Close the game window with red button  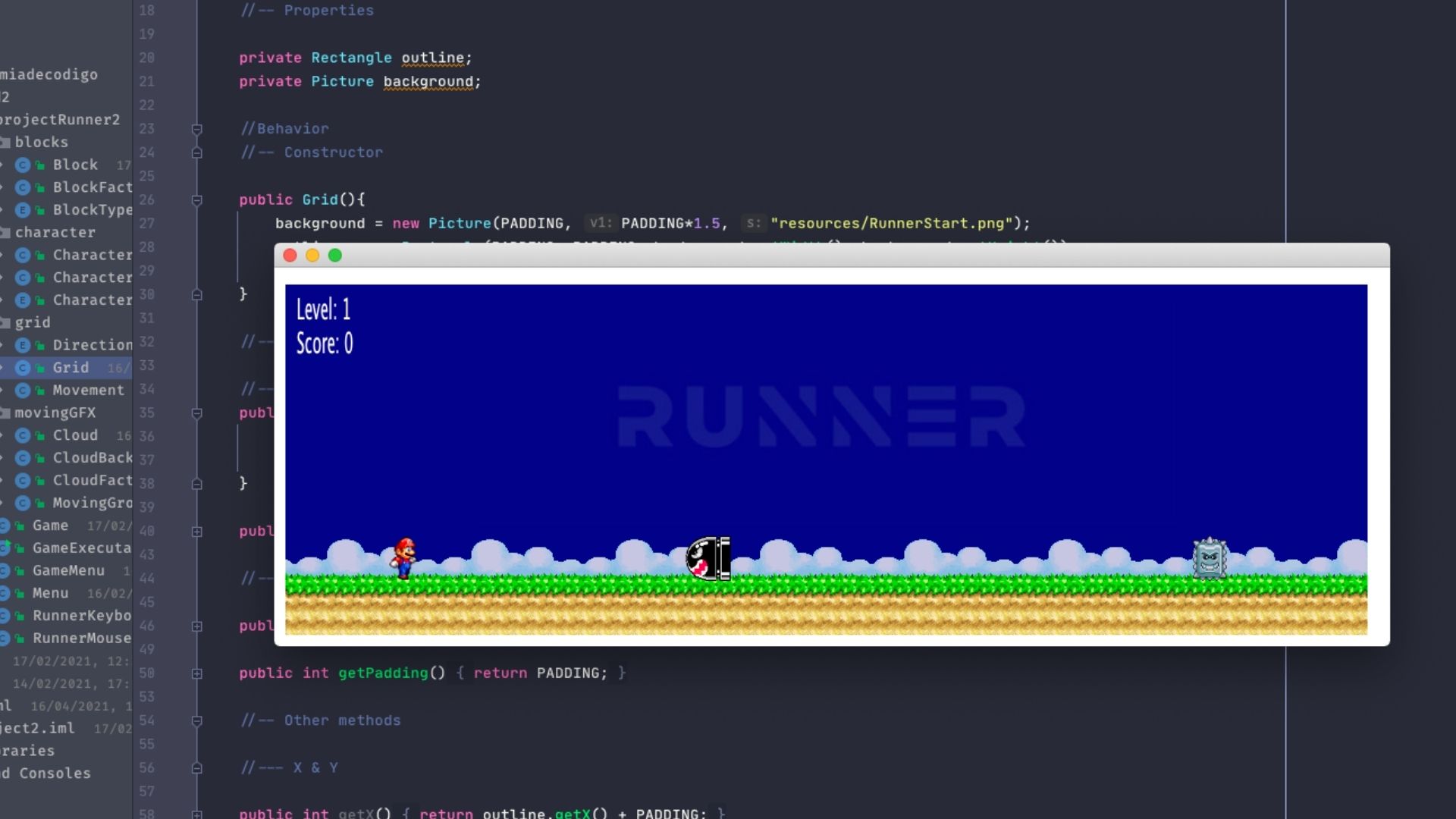[x=290, y=256]
